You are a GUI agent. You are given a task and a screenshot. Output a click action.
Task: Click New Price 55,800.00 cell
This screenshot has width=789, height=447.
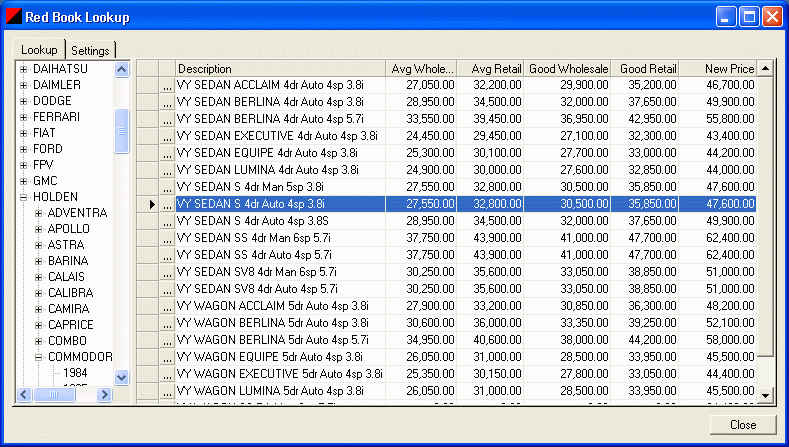(x=718, y=119)
